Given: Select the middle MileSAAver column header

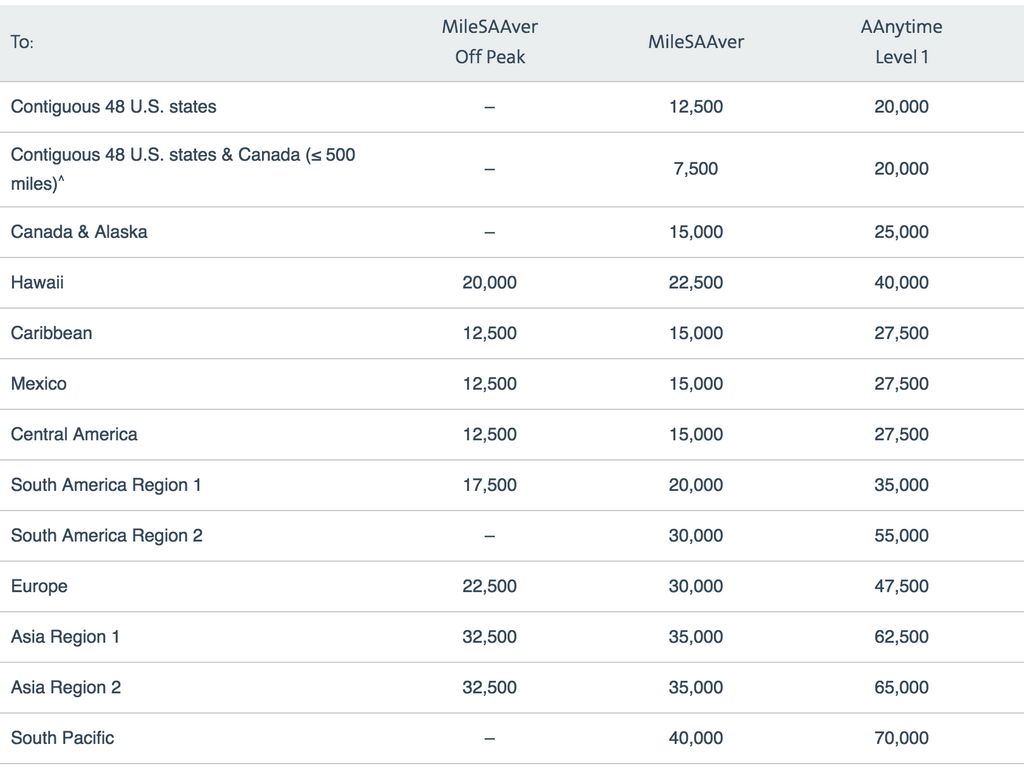Looking at the screenshot, I should point(695,42).
